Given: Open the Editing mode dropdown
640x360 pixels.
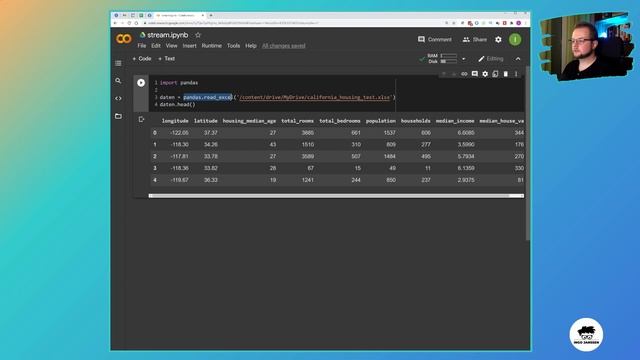Looking at the screenshot, I should click(491, 59).
